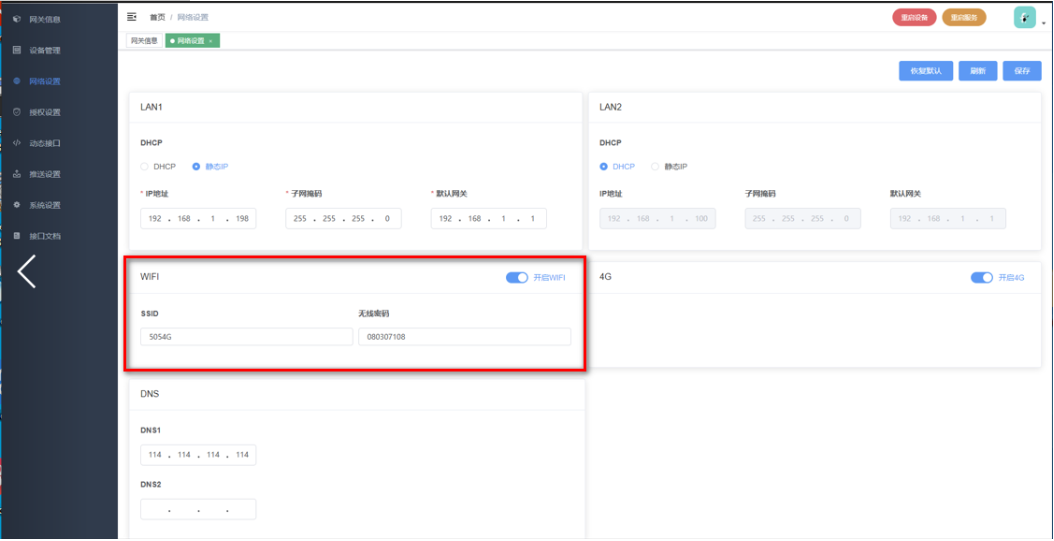This screenshot has width=1054, height=541.
Task: Collapse sidebar with hamburger icon
Action: 132,17
